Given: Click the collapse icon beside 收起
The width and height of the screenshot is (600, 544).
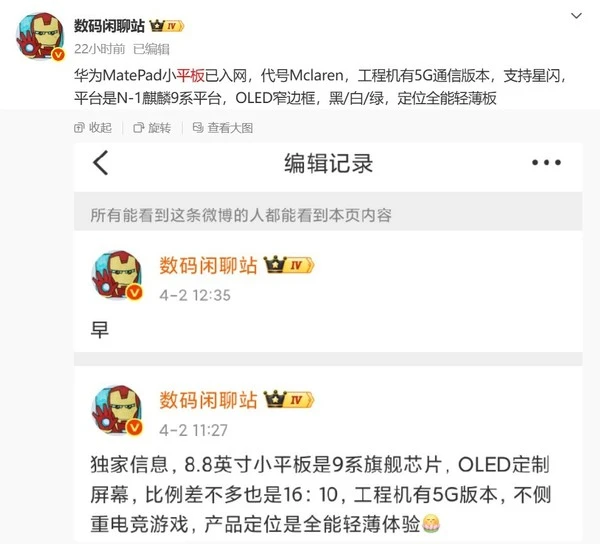Looking at the screenshot, I should pos(79,128).
